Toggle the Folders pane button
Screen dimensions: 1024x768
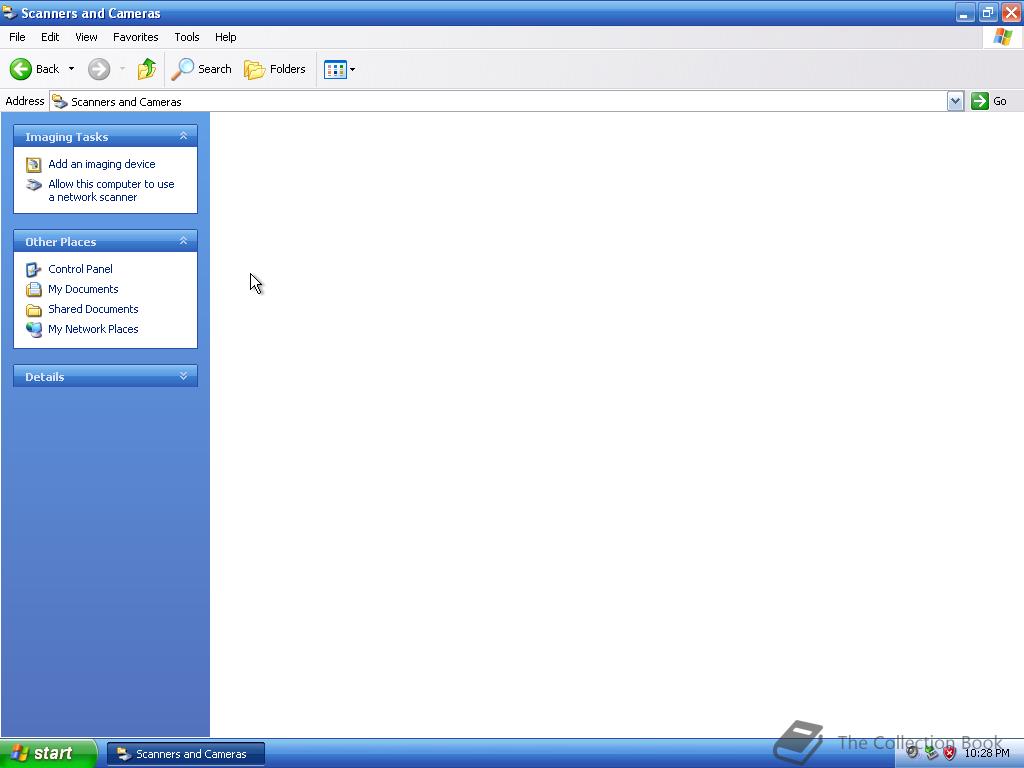pyautogui.click(x=275, y=69)
